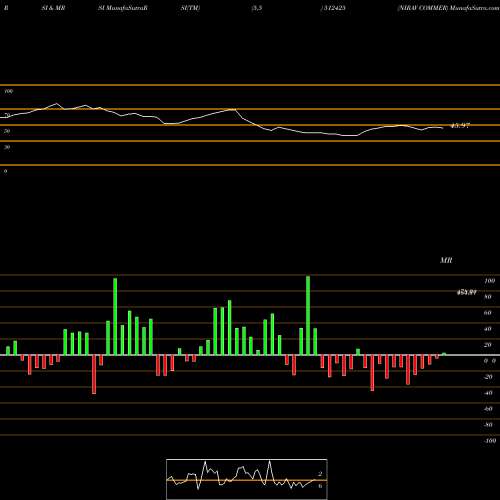Click the final tiny green MR bar
The height and width of the screenshot is (500, 500).
(444, 354)
